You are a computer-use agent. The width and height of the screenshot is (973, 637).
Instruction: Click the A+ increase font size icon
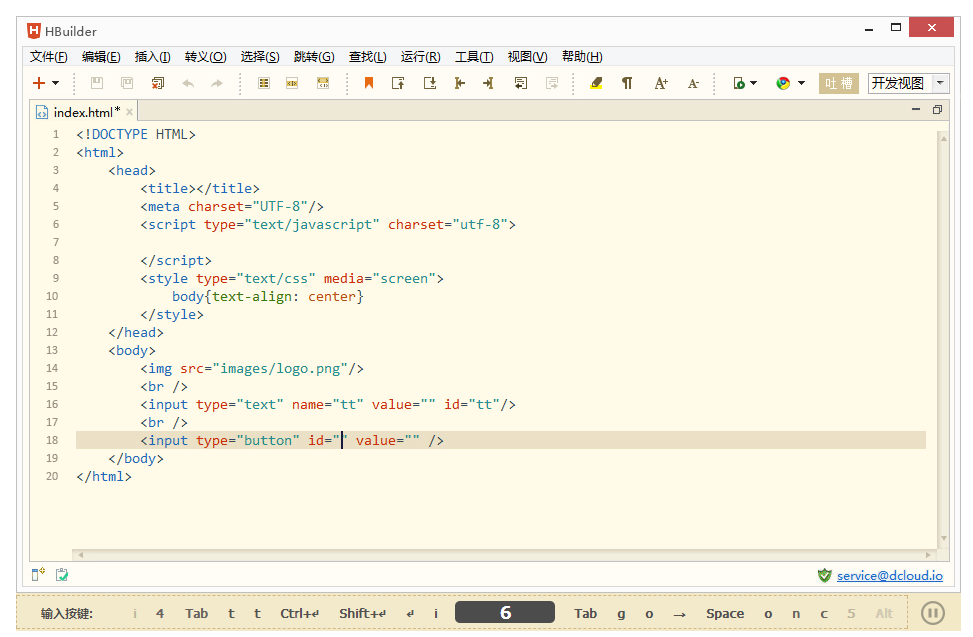(661, 83)
